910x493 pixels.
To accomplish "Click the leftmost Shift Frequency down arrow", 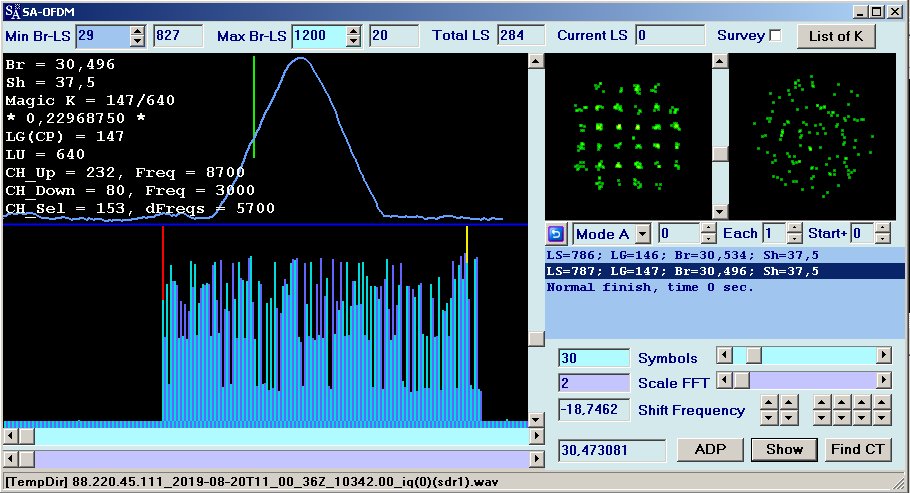I will (x=769, y=418).
